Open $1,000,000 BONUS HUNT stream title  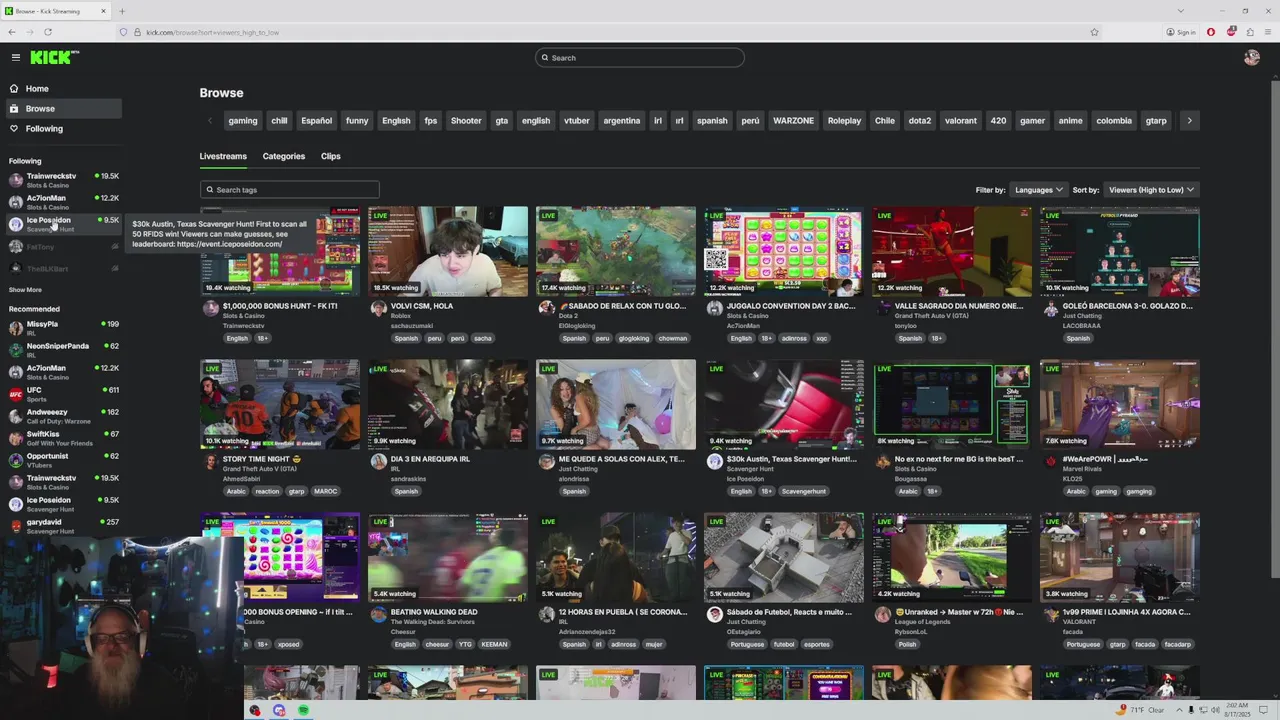tap(280, 306)
